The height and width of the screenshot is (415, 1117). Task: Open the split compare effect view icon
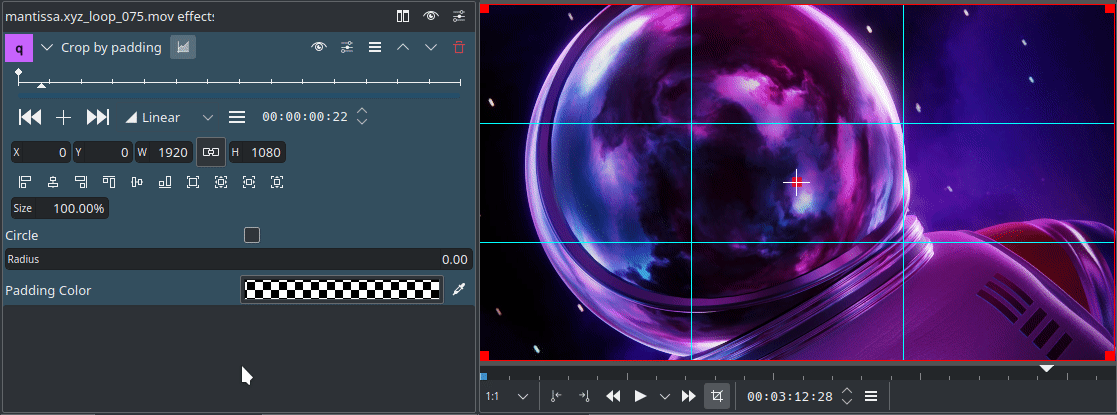pyautogui.click(x=403, y=16)
